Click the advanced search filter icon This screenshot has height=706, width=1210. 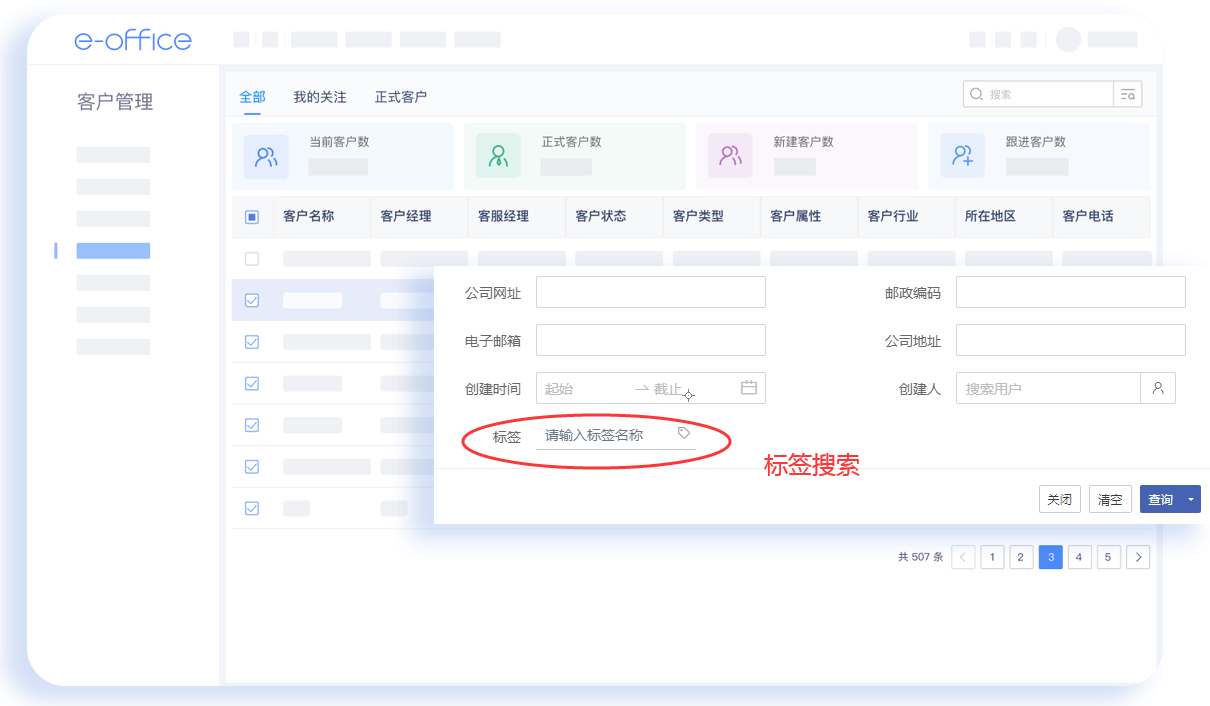pyautogui.click(x=1128, y=95)
